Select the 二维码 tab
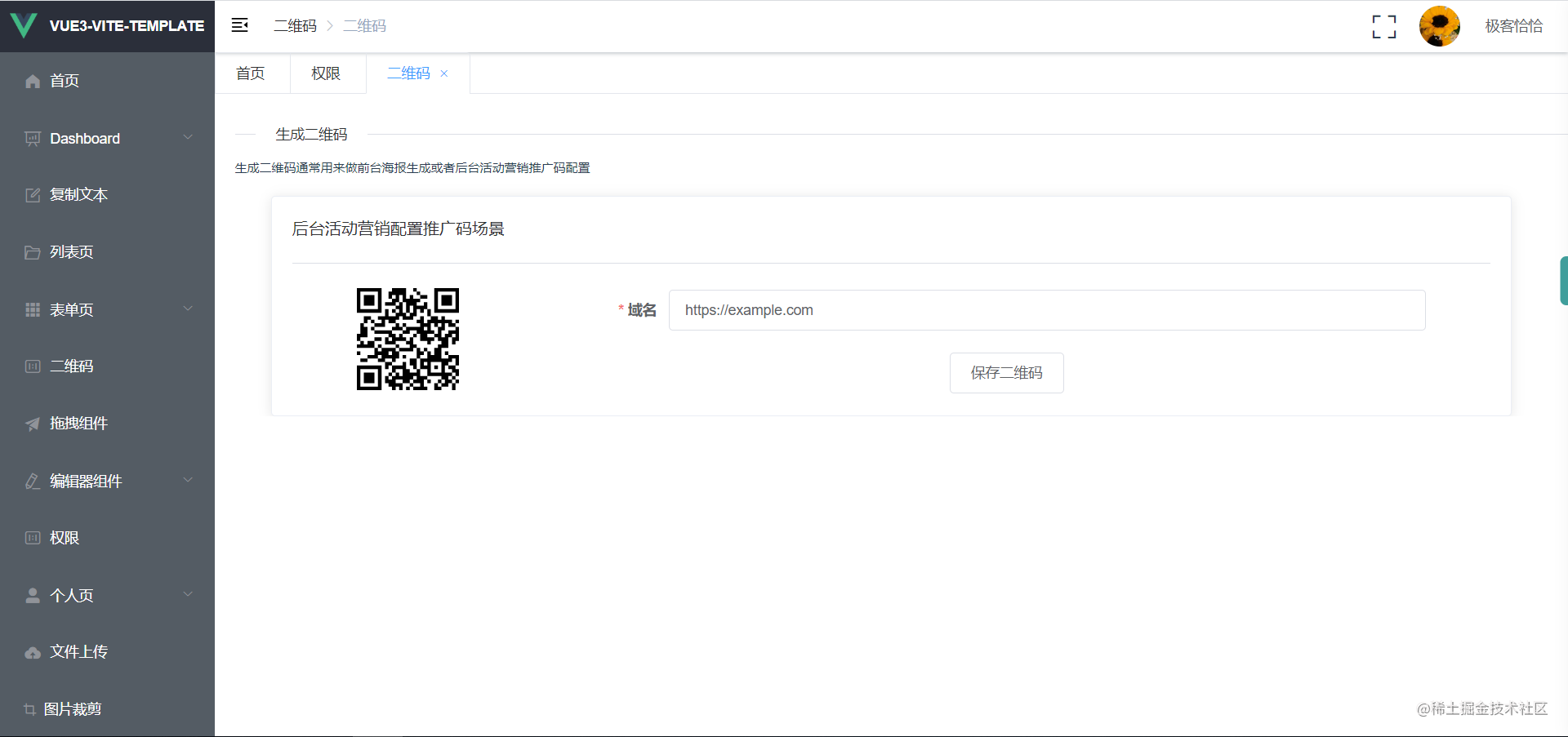 tap(408, 73)
